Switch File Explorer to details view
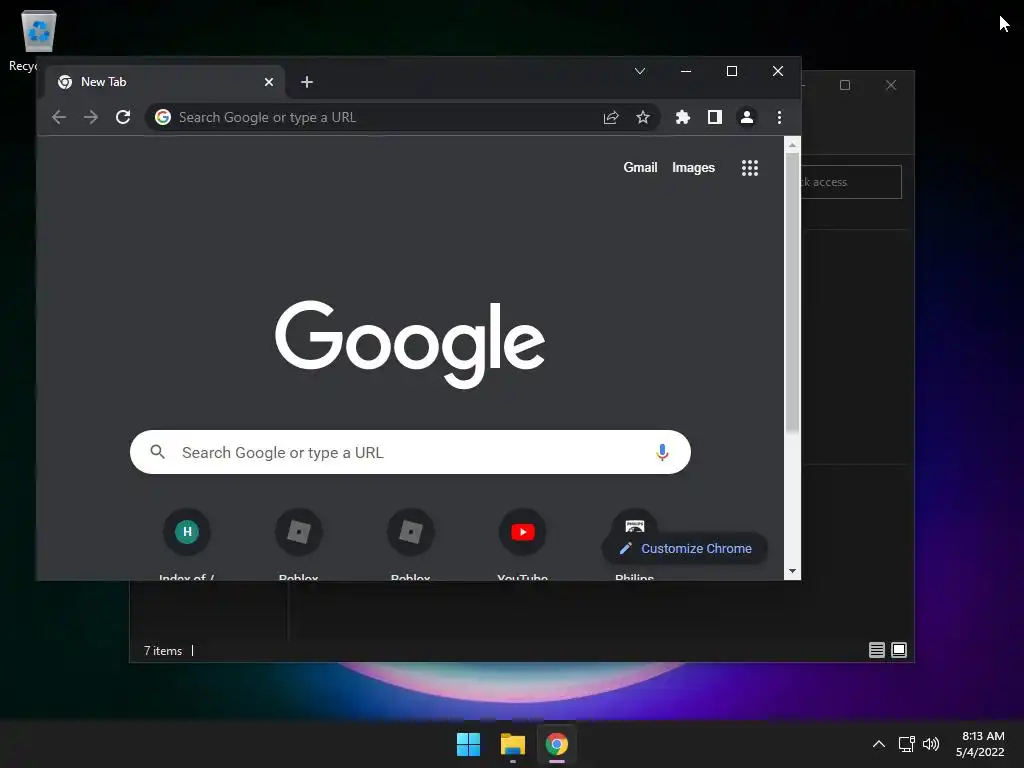This screenshot has height=768, width=1024. 876,650
